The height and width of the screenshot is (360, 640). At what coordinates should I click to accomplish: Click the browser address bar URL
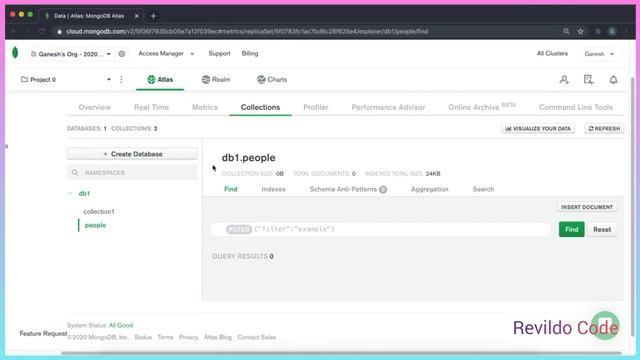coord(247,31)
